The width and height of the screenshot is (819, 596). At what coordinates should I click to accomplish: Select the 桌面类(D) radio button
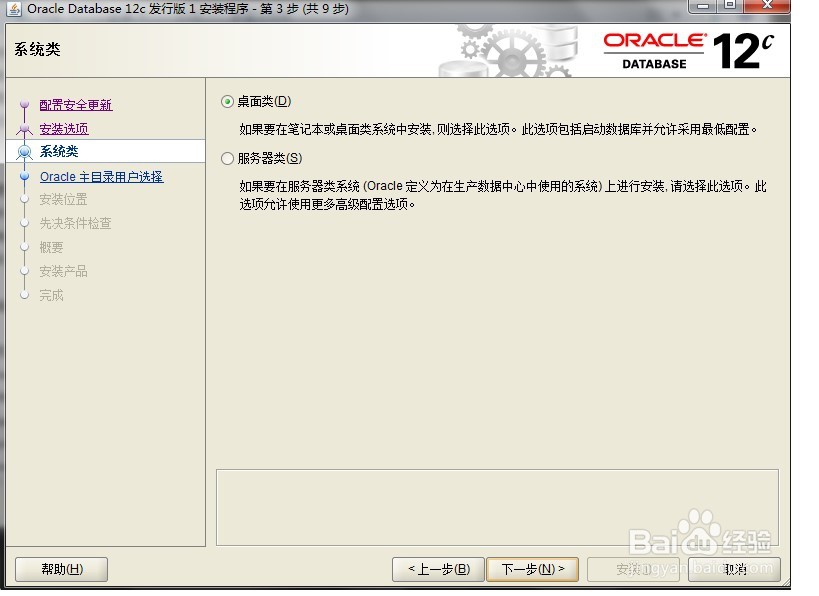(x=227, y=101)
